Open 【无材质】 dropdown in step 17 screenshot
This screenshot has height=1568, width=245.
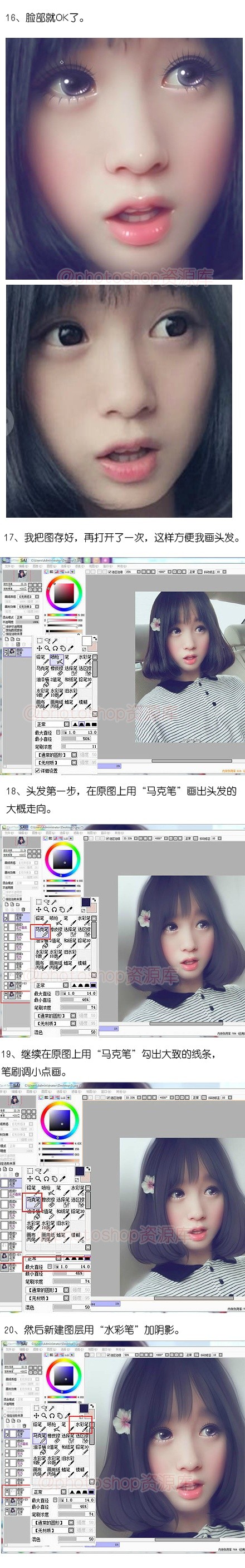point(57,763)
